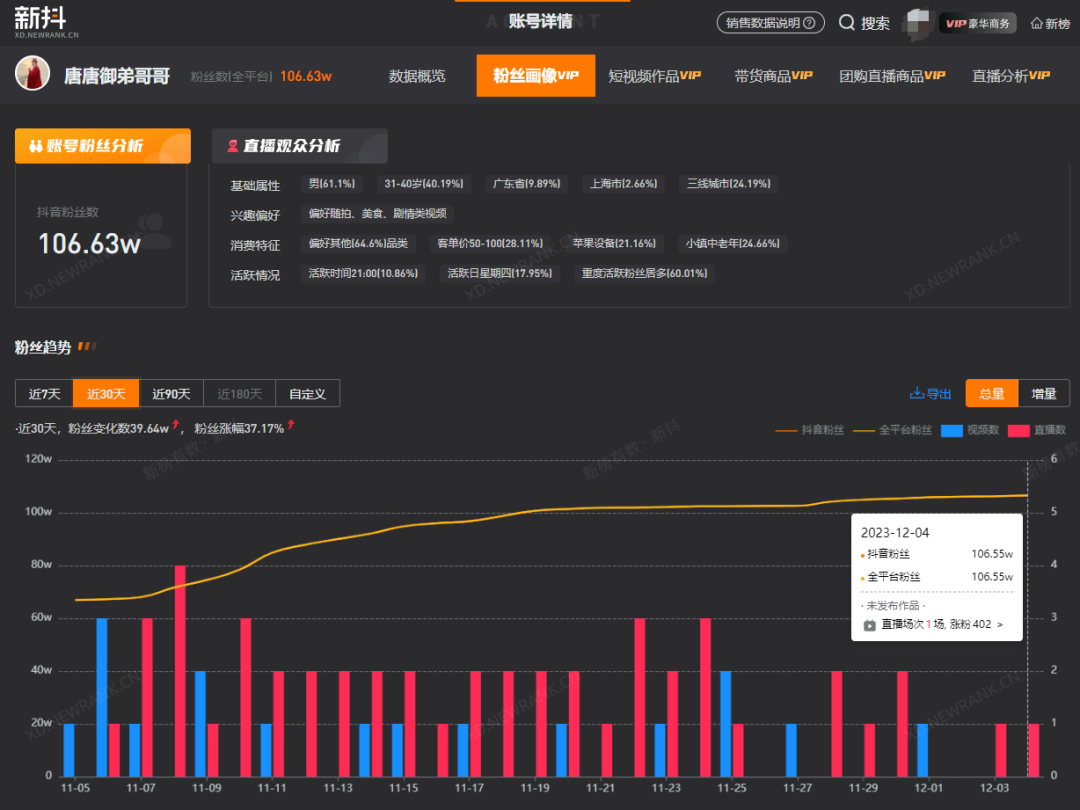The height and width of the screenshot is (810, 1080).
Task: Click the 新榜 home icon
Action: (x=1037, y=23)
